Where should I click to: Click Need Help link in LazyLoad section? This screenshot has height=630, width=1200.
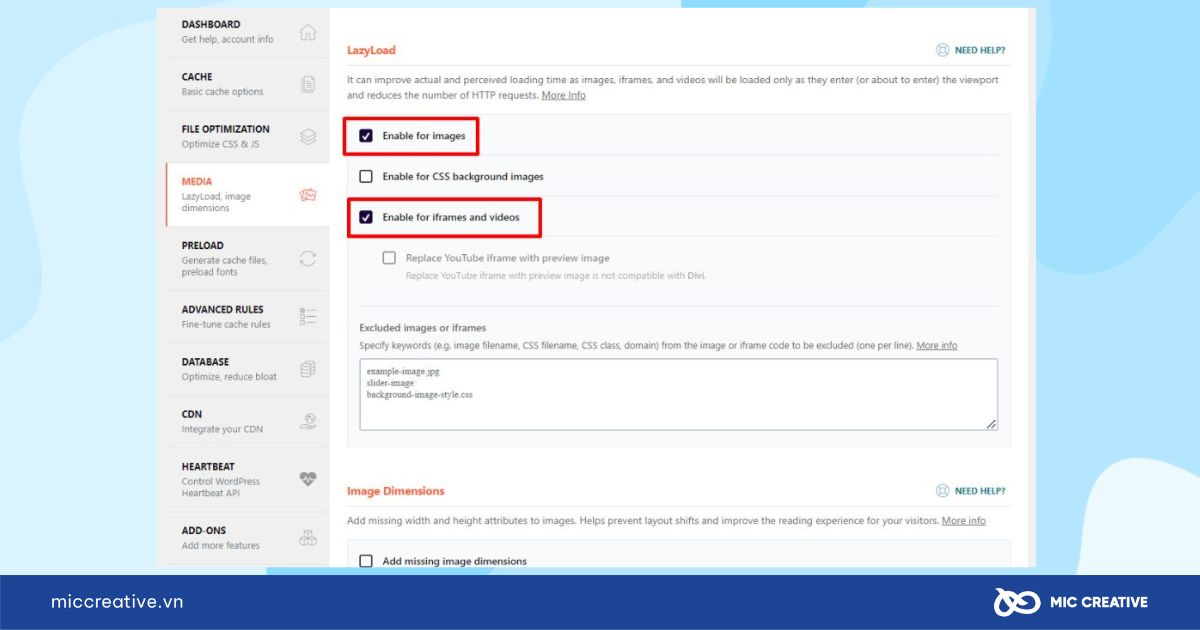(980, 50)
